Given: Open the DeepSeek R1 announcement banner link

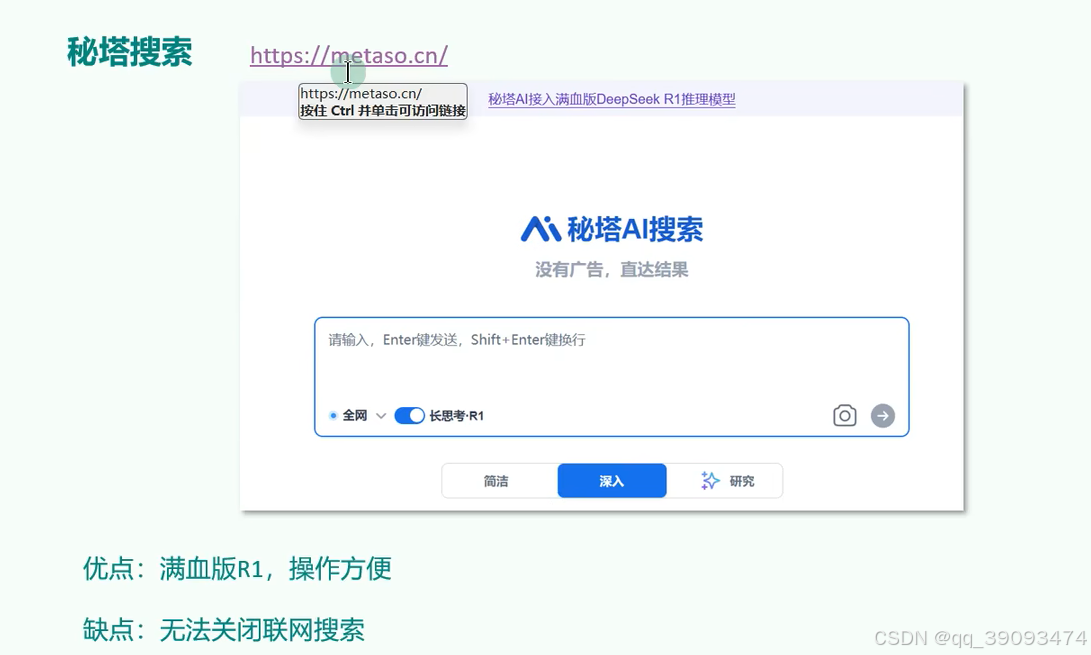Looking at the screenshot, I should (612, 100).
